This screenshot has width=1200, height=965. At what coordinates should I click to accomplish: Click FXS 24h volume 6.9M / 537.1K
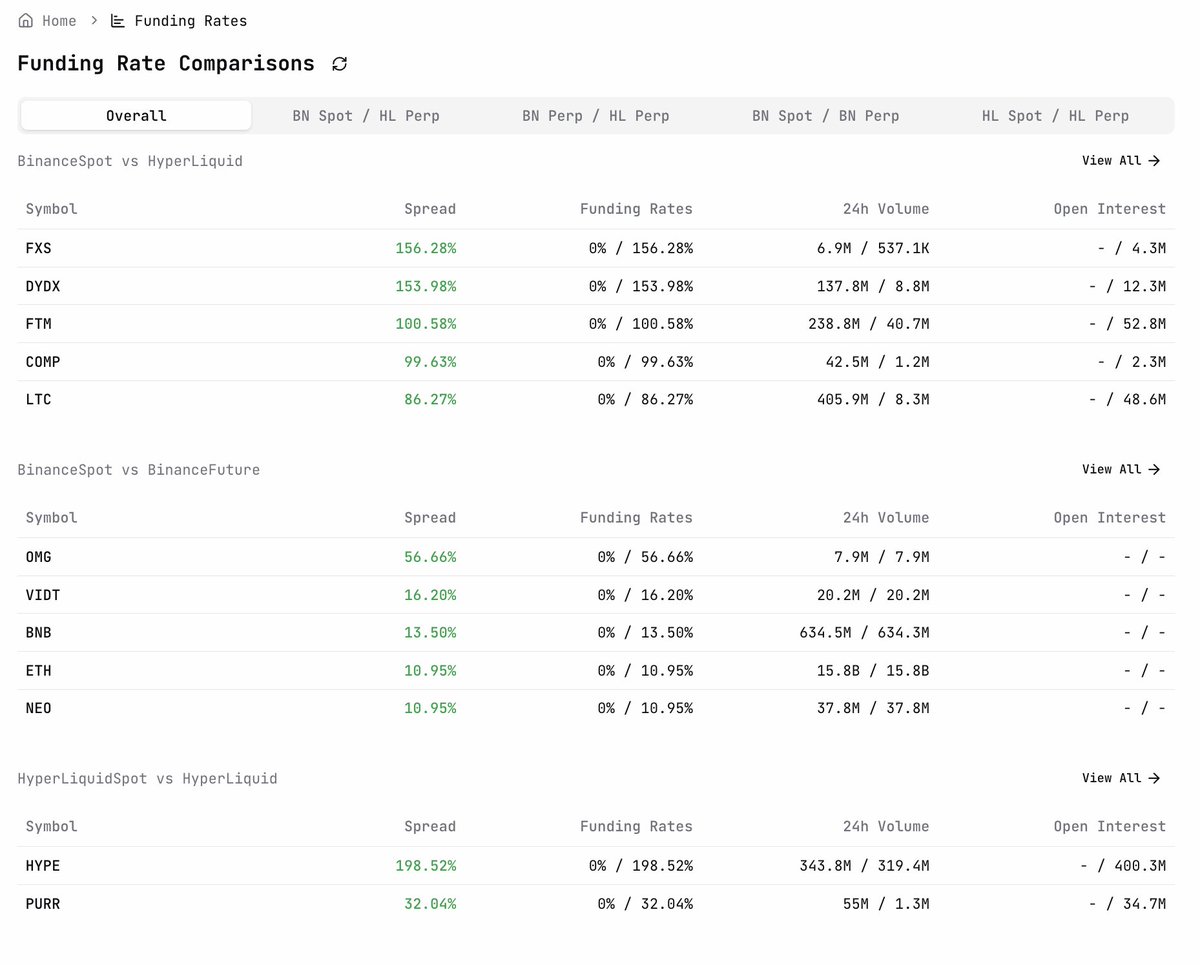873,248
